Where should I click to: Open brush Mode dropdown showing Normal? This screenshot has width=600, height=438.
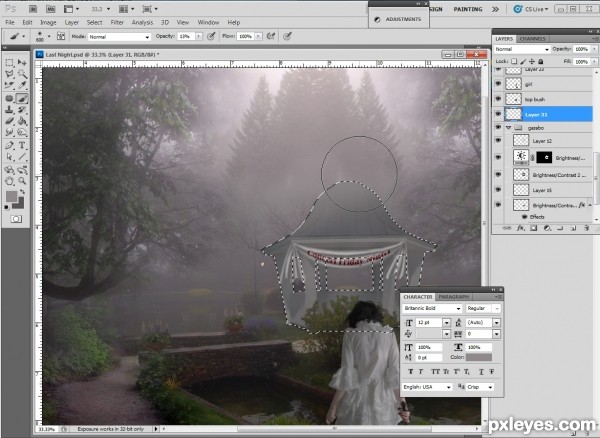[119, 37]
